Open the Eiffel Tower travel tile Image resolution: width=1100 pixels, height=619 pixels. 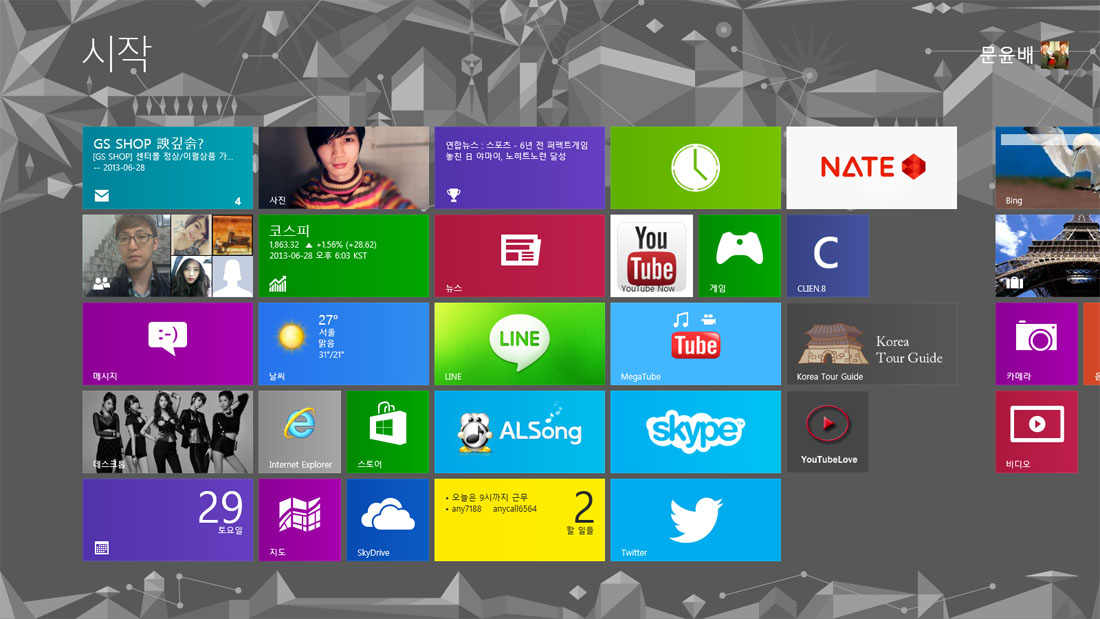coord(1047,255)
